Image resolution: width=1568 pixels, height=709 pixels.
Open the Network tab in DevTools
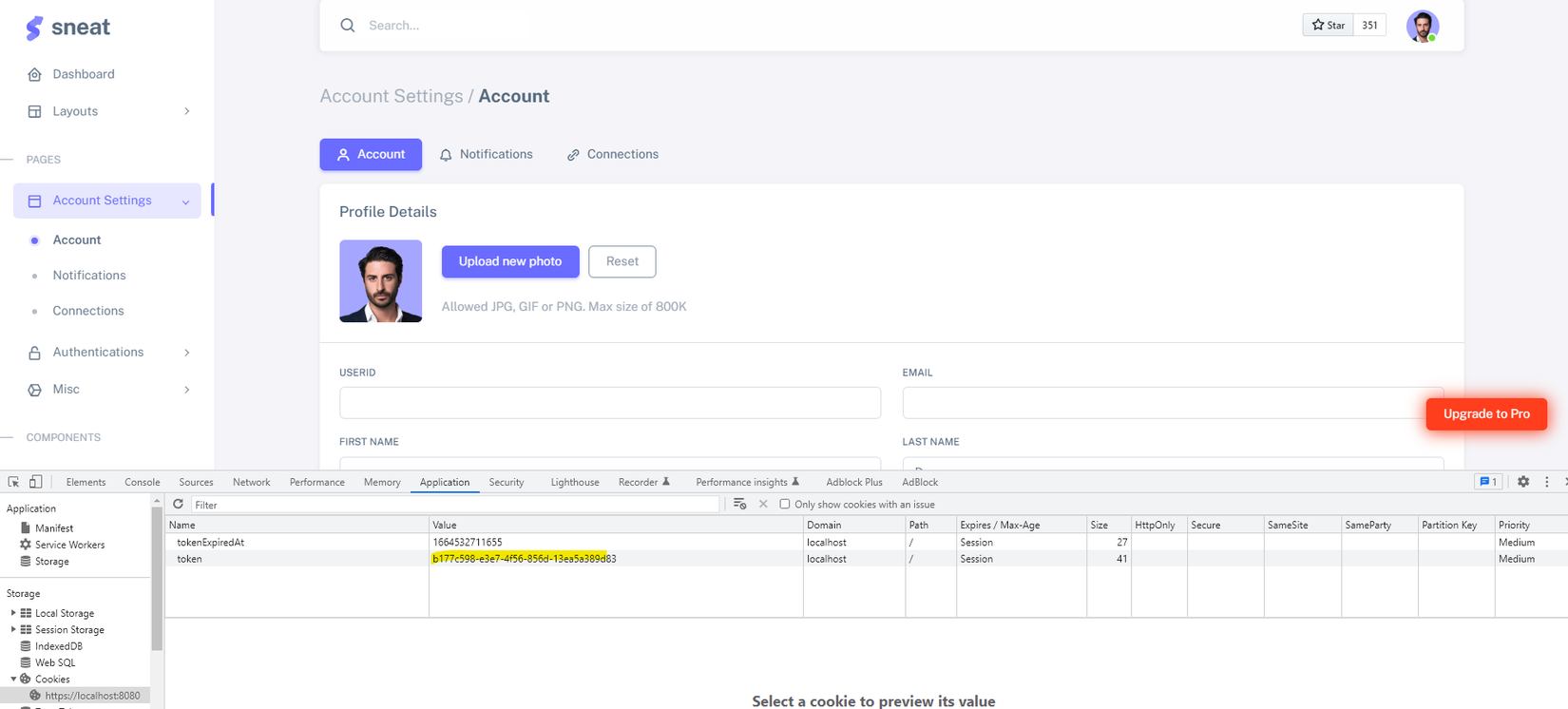[x=251, y=482]
